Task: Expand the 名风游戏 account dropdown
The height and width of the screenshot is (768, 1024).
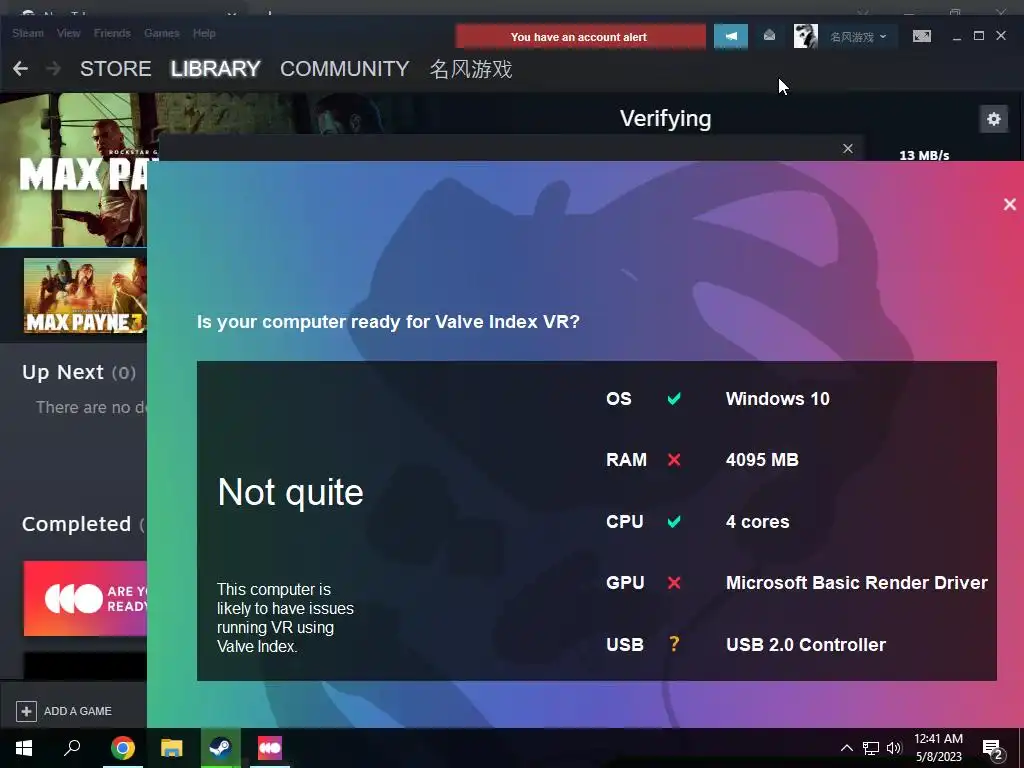Action: pyautogui.click(x=858, y=37)
